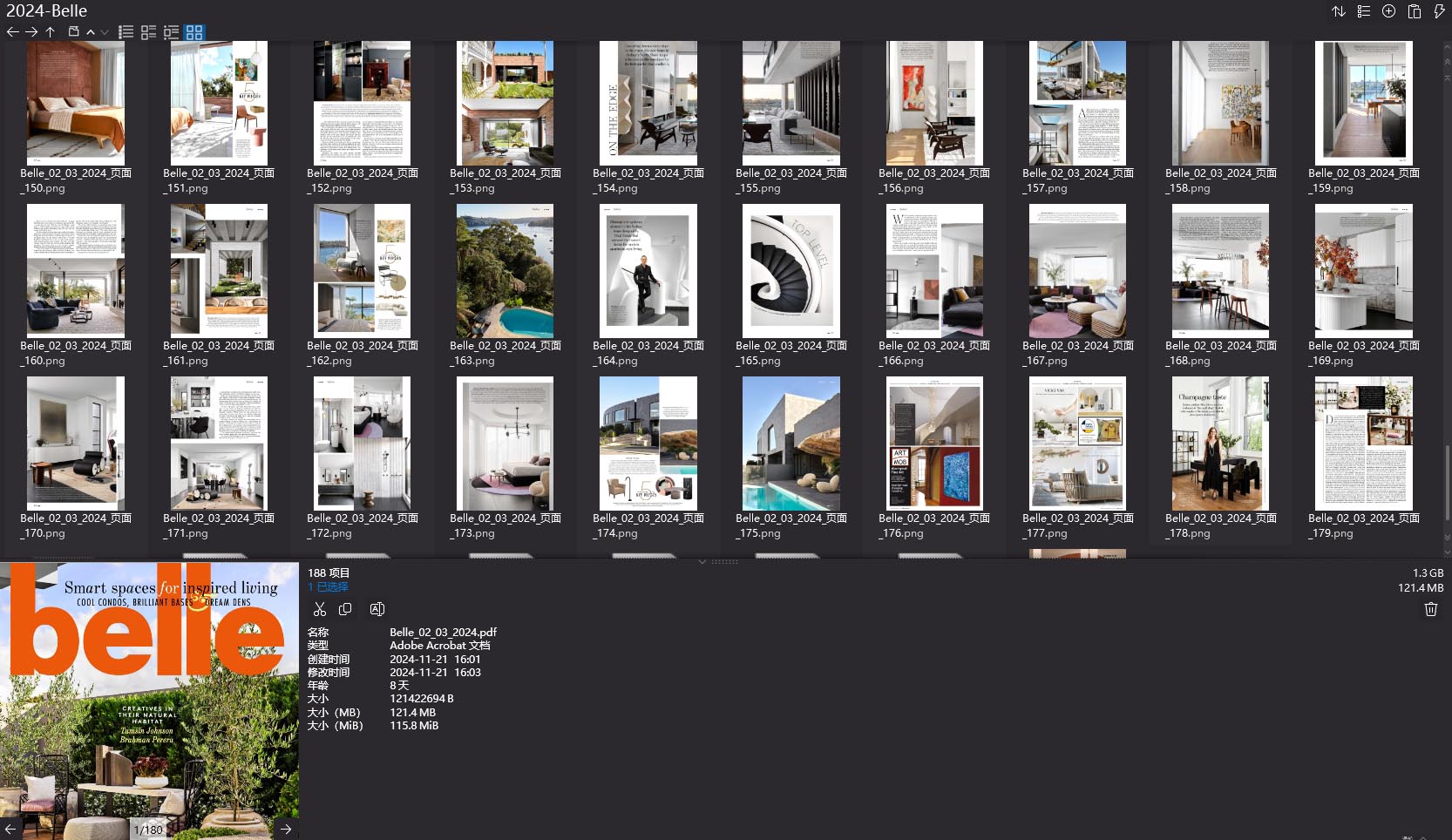
Task: Open the selection checklist icon
Action: (1364, 11)
